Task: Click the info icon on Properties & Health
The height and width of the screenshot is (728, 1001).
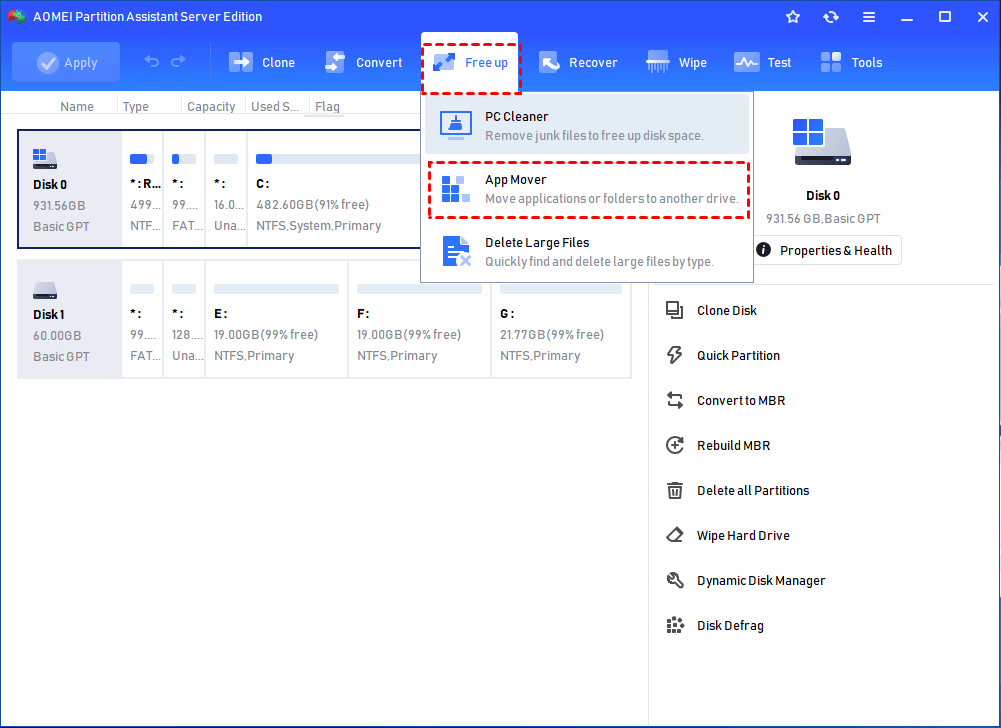Action: (764, 250)
